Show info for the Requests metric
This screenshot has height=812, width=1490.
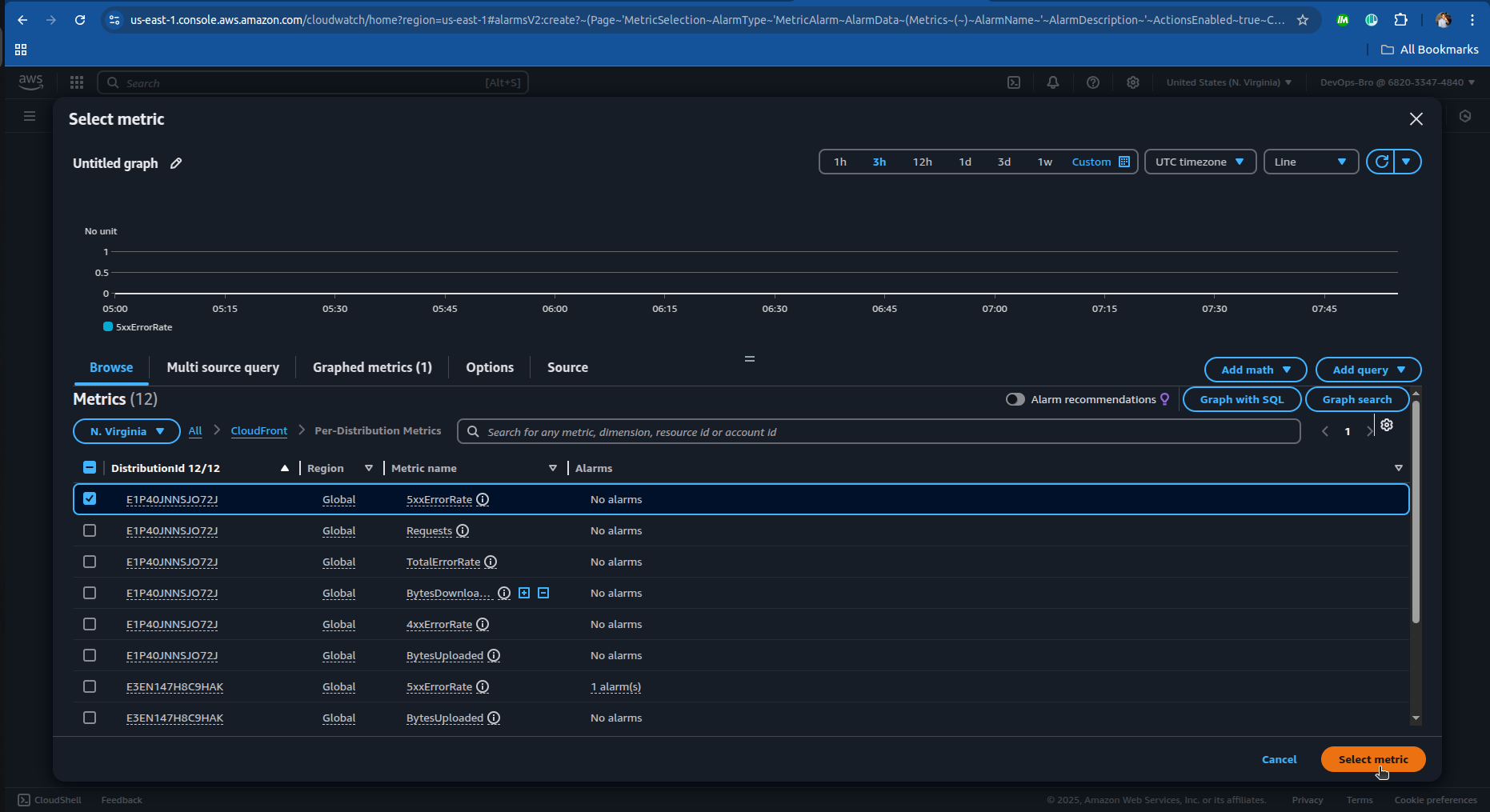point(463,530)
